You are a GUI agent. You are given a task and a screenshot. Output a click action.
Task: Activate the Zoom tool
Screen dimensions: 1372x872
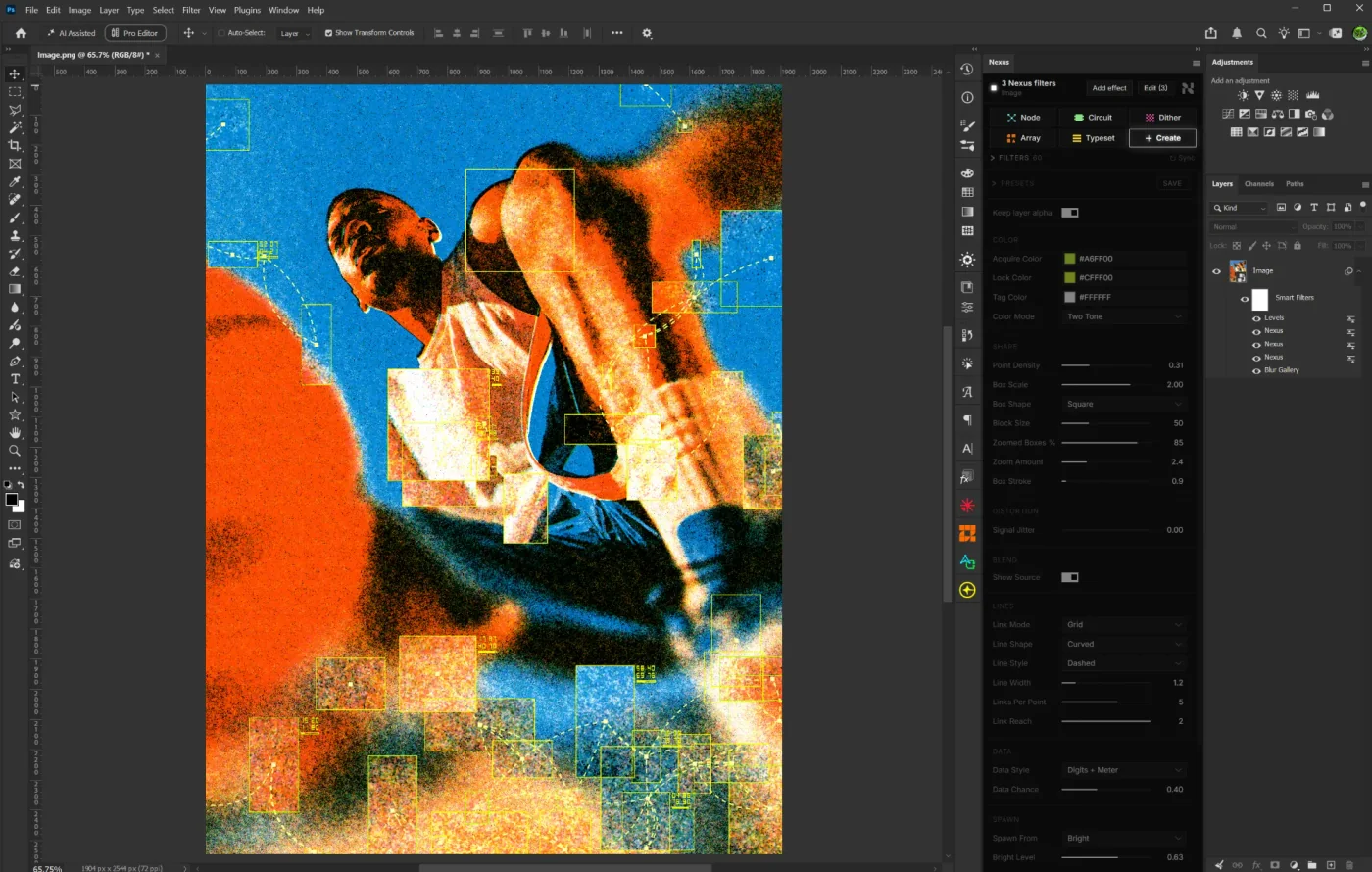point(15,451)
